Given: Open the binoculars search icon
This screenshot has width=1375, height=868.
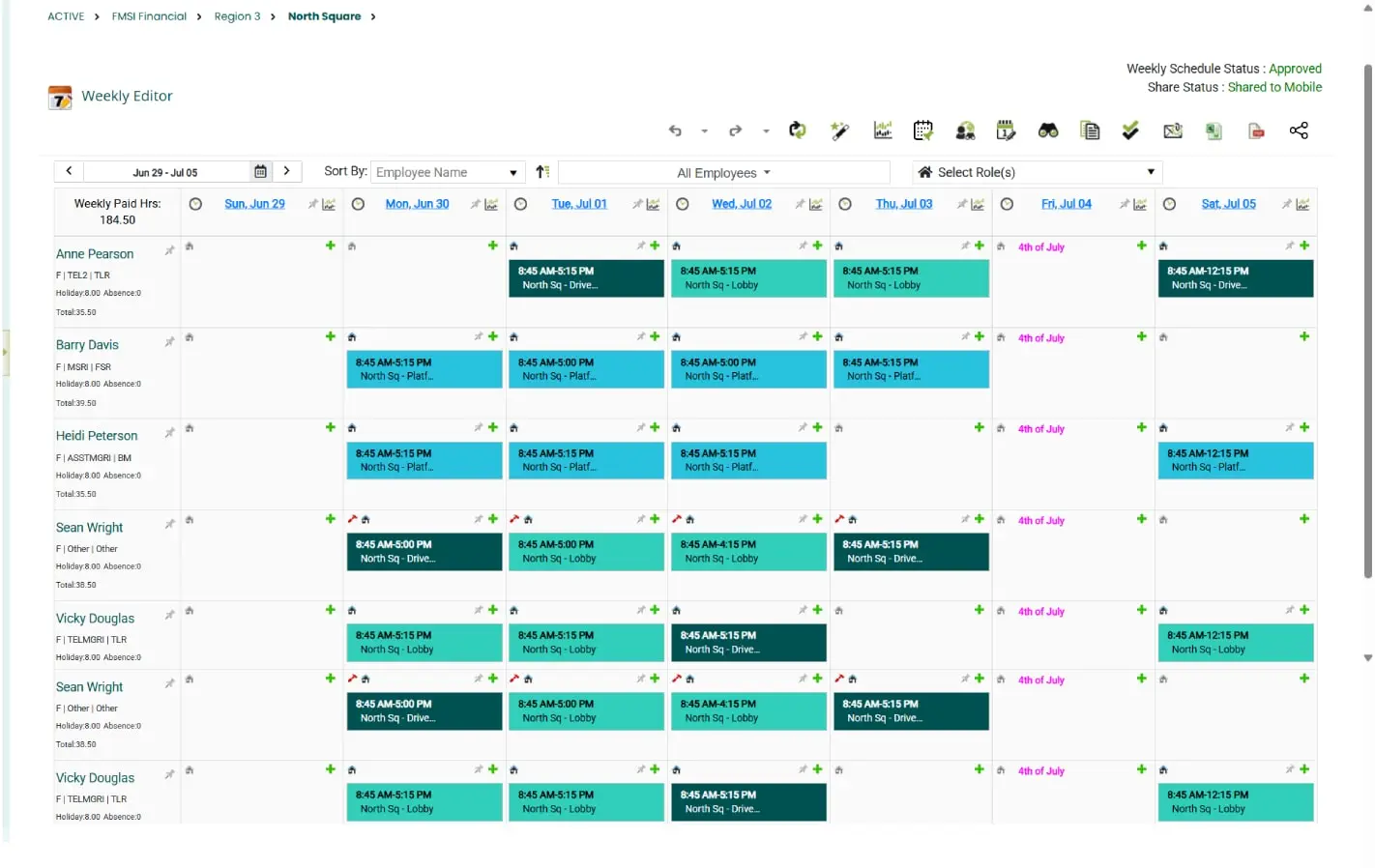Looking at the screenshot, I should click(x=1048, y=130).
